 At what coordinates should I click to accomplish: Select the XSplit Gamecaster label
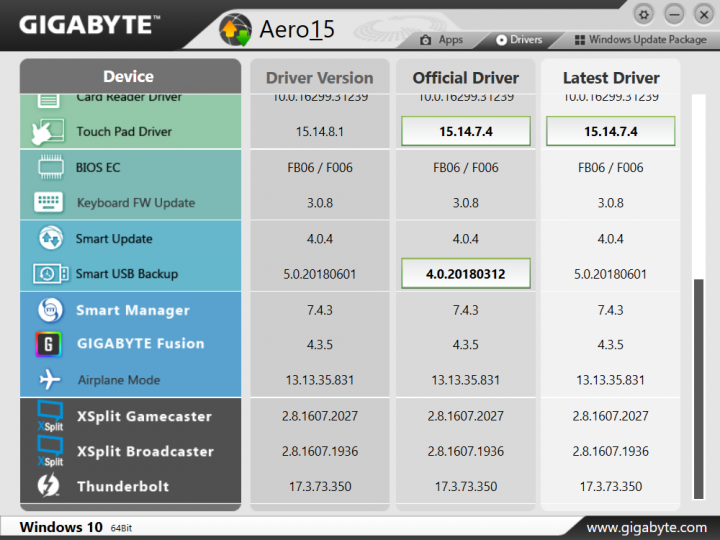pyautogui.click(x=144, y=416)
